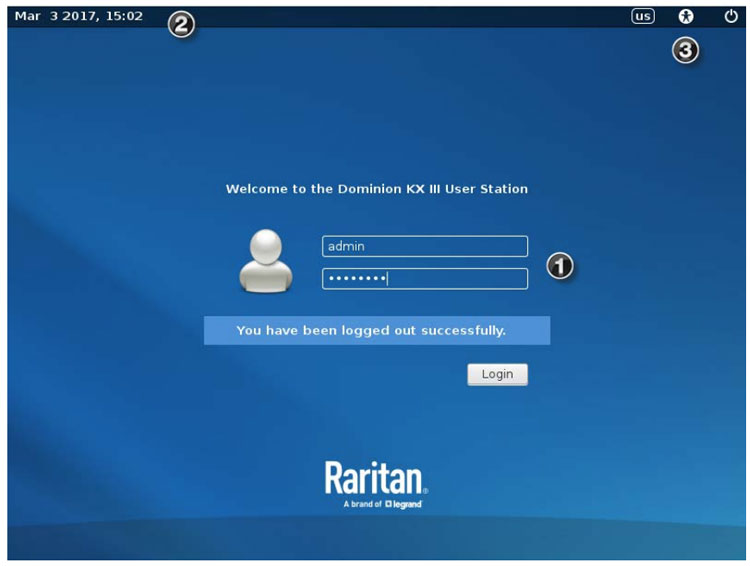This screenshot has height=566, width=750.
Task: Click the logged out successfully message banner
Action: [x=376, y=330]
